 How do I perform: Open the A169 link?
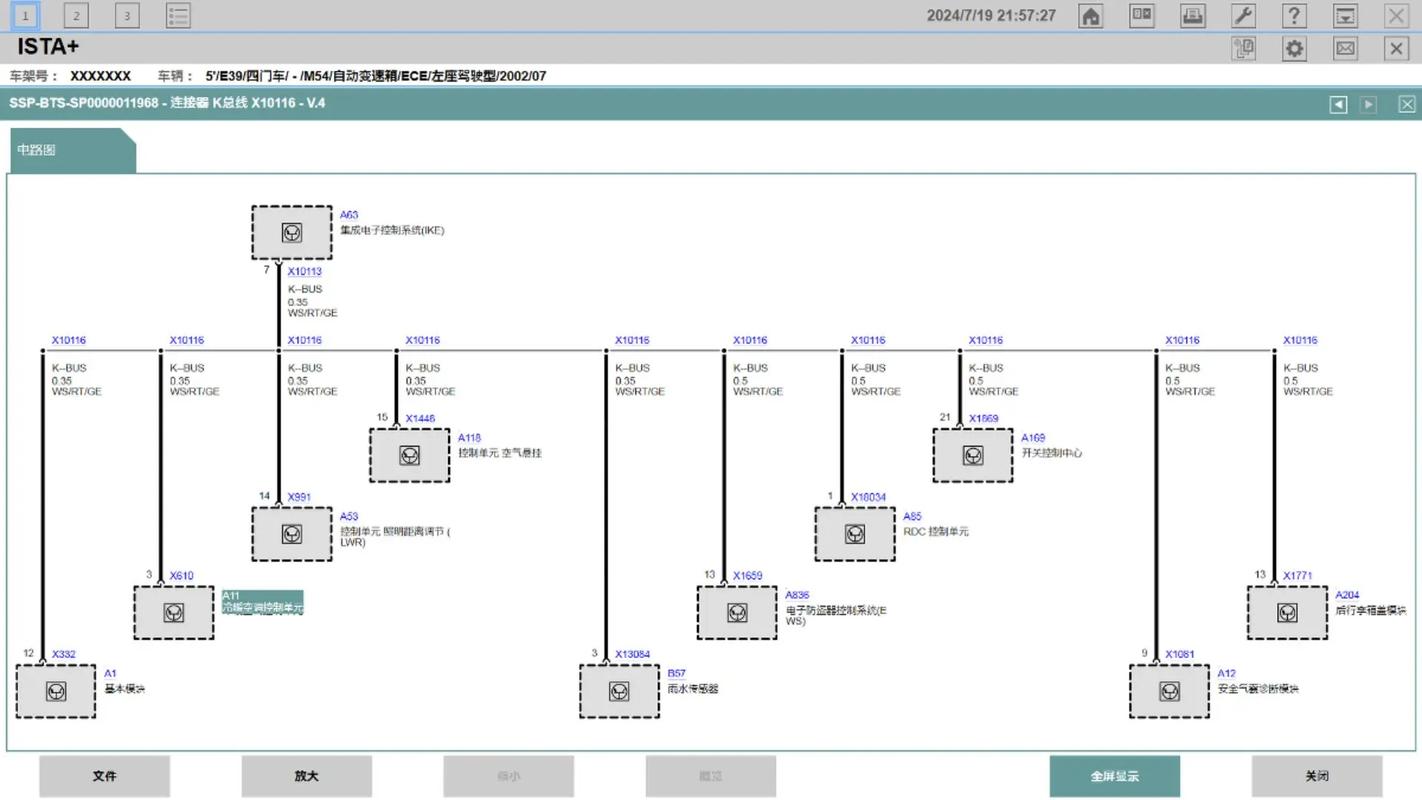click(x=1033, y=438)
